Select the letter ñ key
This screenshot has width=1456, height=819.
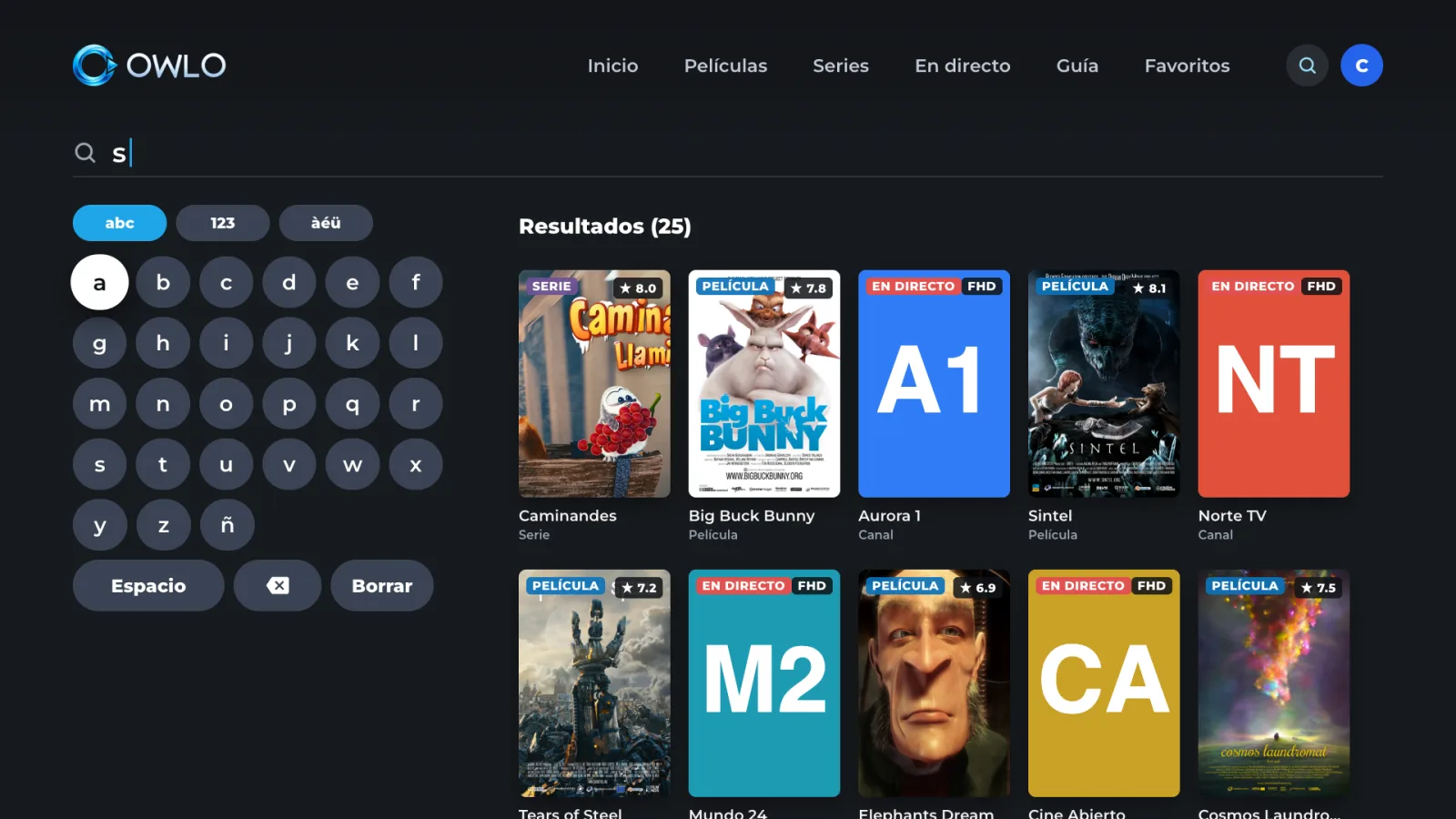[227, 525]
